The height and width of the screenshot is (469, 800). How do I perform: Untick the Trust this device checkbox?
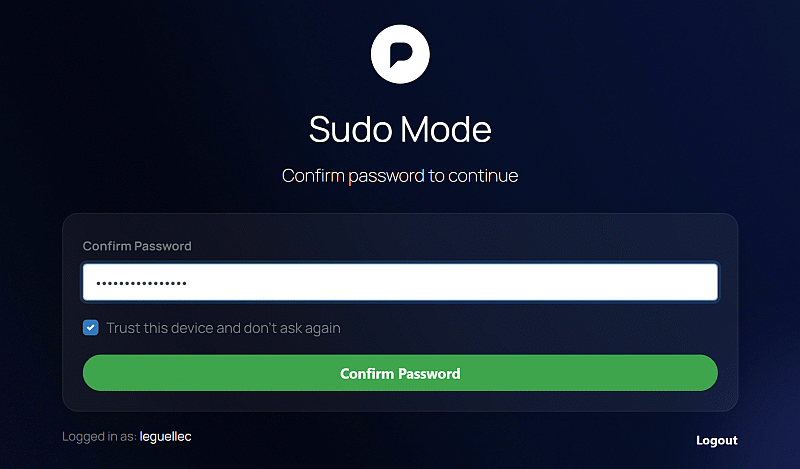(91, 328)
